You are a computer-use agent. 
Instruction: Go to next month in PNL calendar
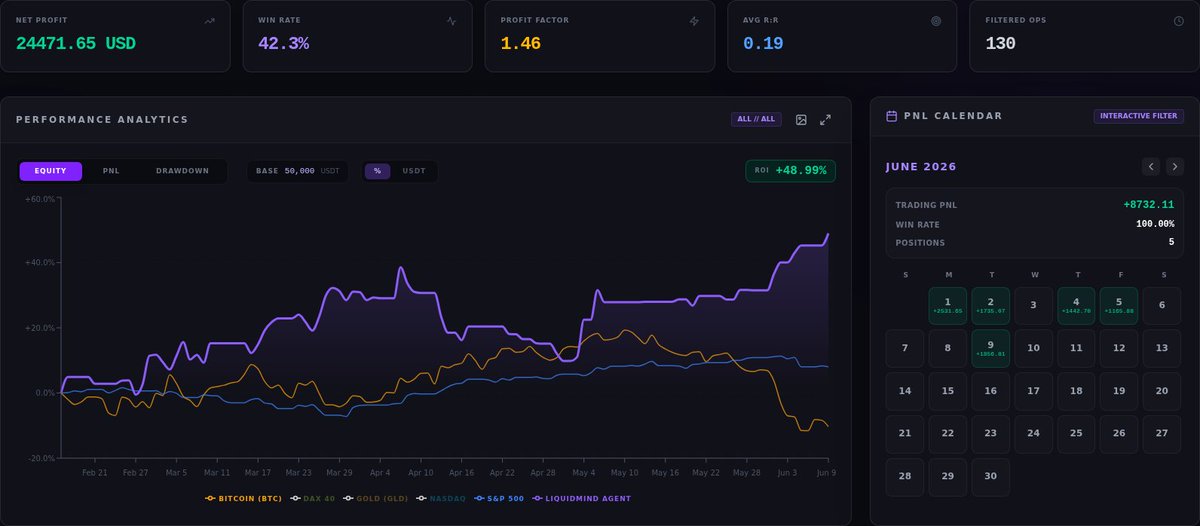(x=1175, y=167)
